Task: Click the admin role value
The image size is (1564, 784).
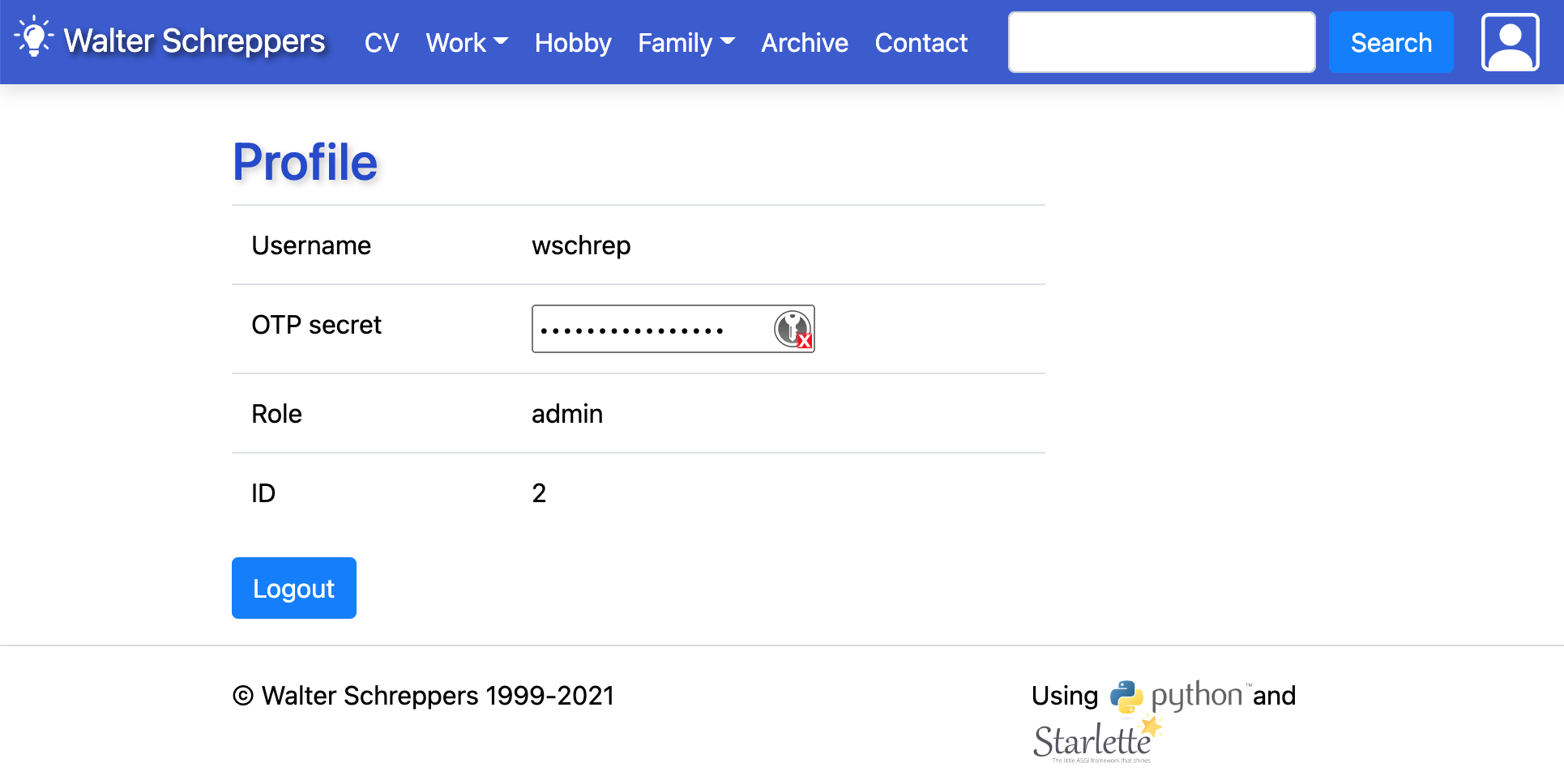Action: pos(566,414)
